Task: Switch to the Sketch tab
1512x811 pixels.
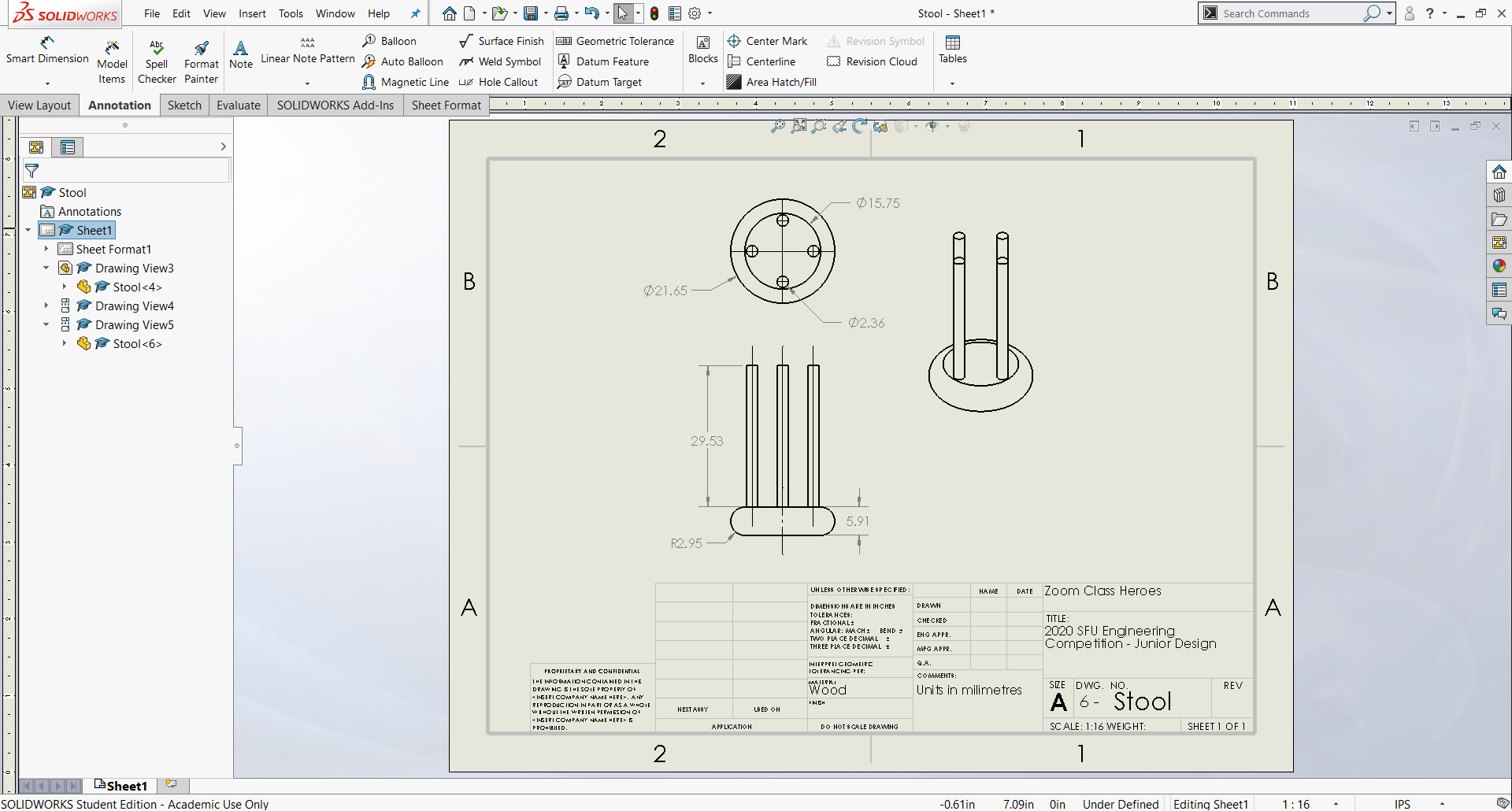Action: point(184,106)
